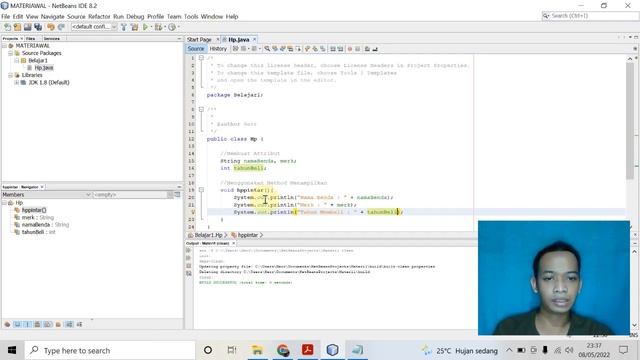Open the Navigate menu

click(52, 16)
